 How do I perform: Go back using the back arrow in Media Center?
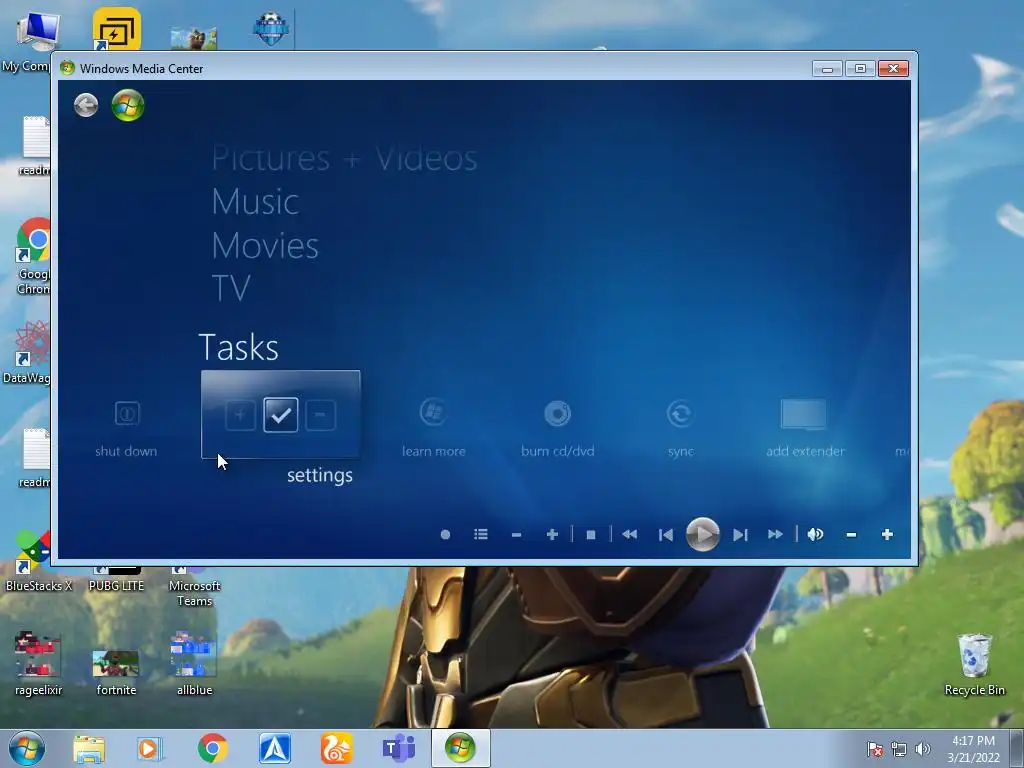point(86,105)
